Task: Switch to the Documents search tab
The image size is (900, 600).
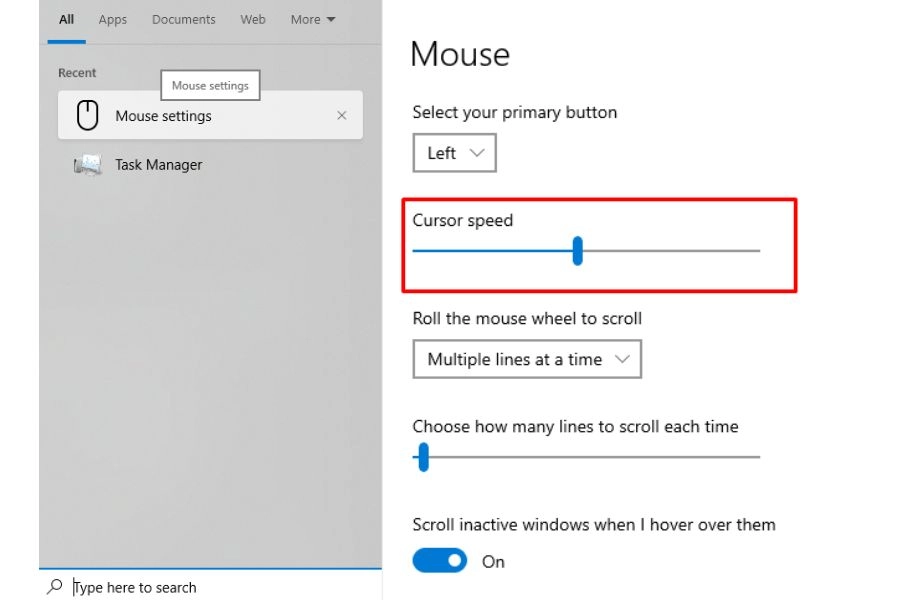Action: click(184, 20)
